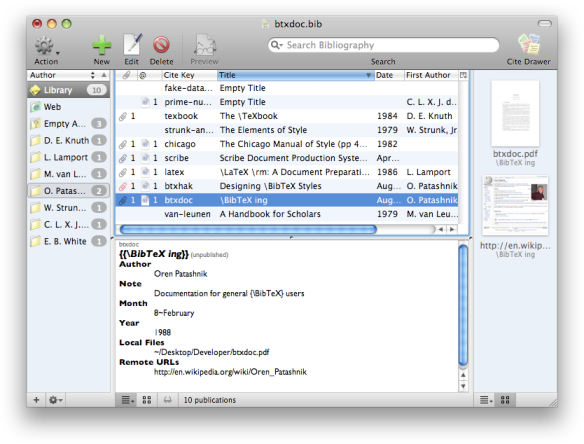This screenshot has width=584, height=444.
Task: Sort by the Cite Key column
Action: (189, 75)
